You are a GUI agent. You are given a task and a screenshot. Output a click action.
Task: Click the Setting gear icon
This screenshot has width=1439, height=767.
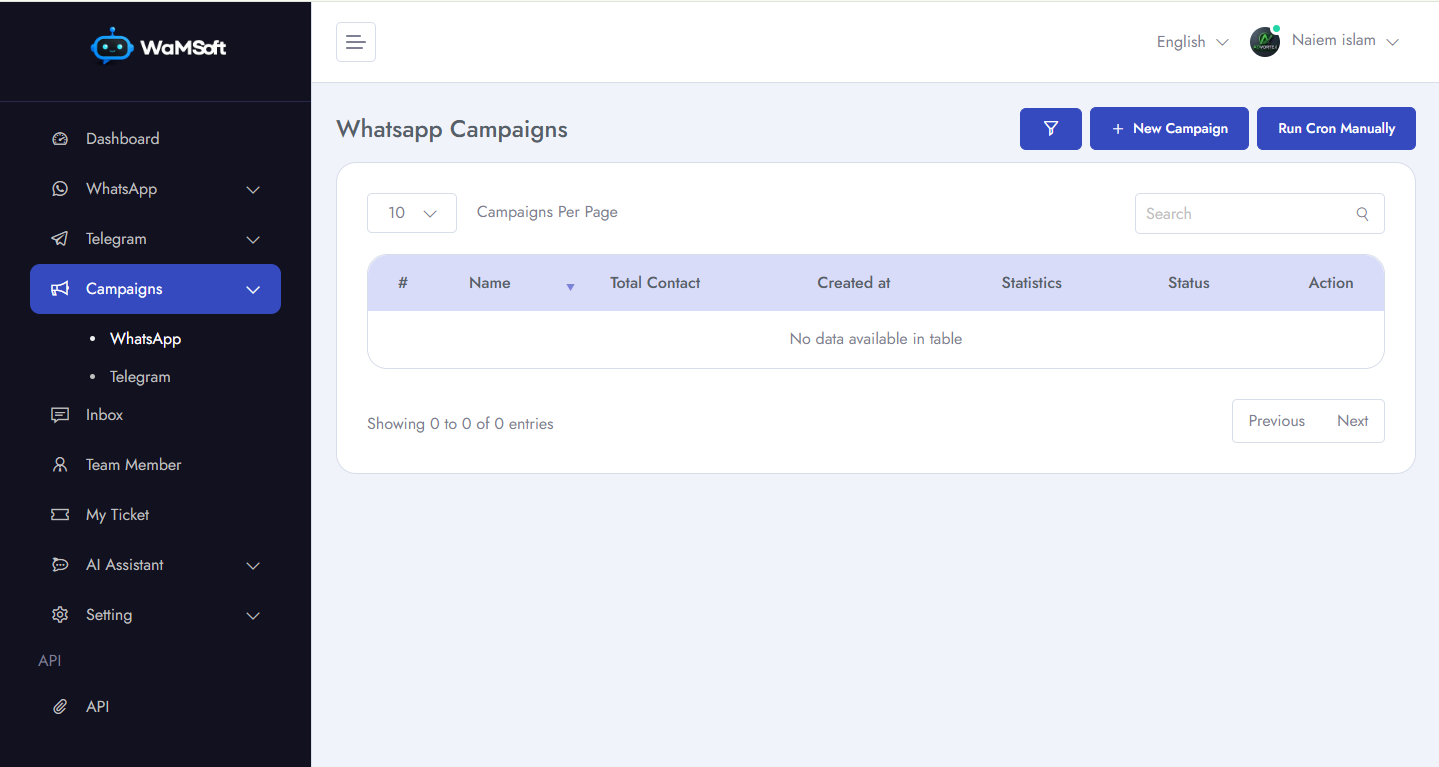pyautogui.click(x=60, y=615)
